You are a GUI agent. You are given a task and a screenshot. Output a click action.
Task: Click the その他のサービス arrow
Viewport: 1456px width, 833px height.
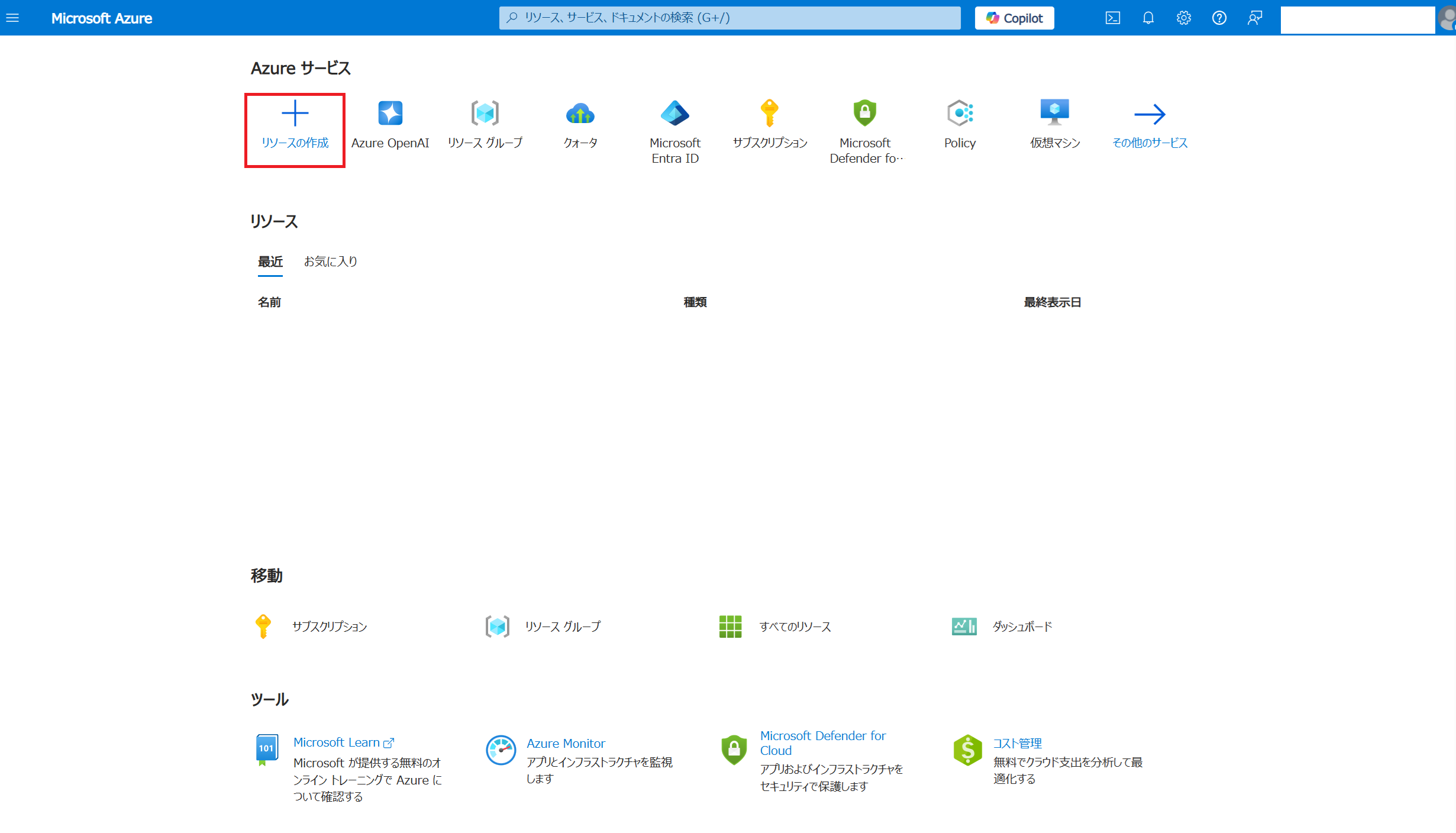(1150, 114)
